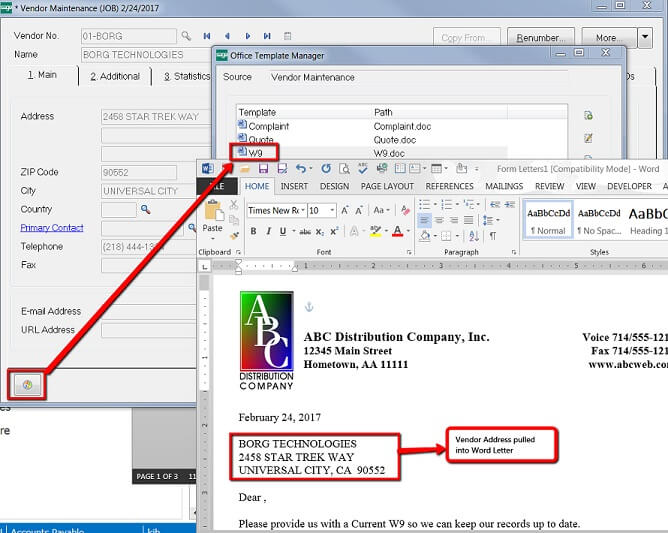Click the Format Painter brush icon

point(234,235)
